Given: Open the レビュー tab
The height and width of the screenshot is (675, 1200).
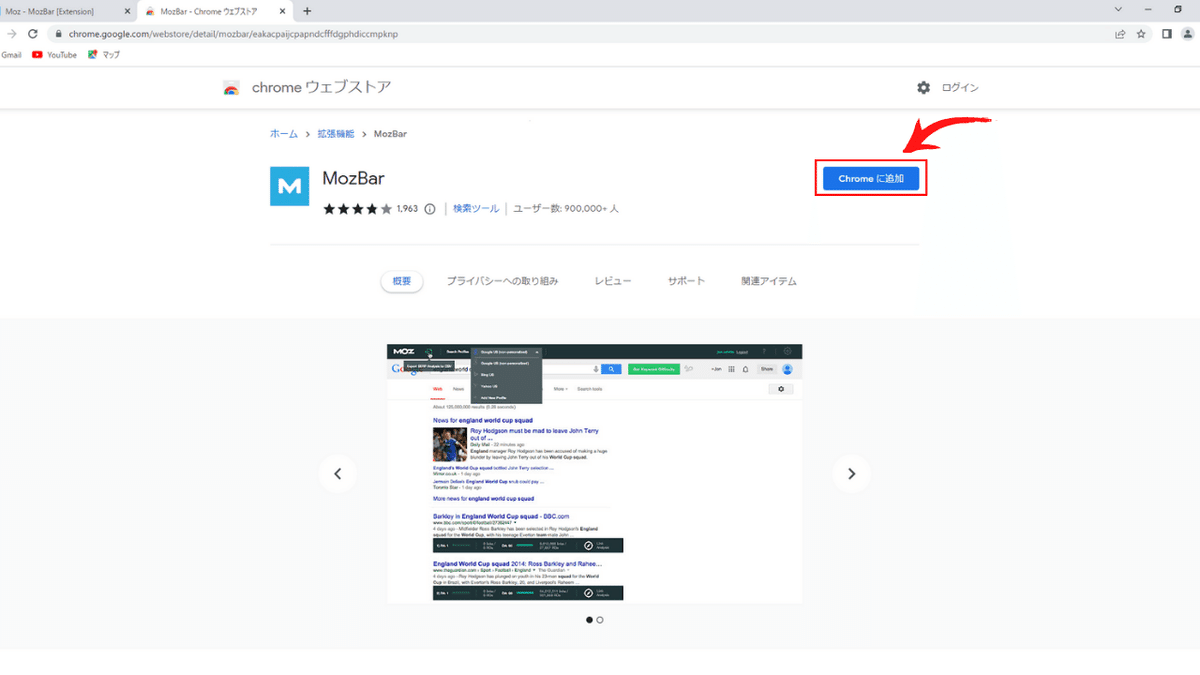Looking at the screenshot, I should [613, 282].
